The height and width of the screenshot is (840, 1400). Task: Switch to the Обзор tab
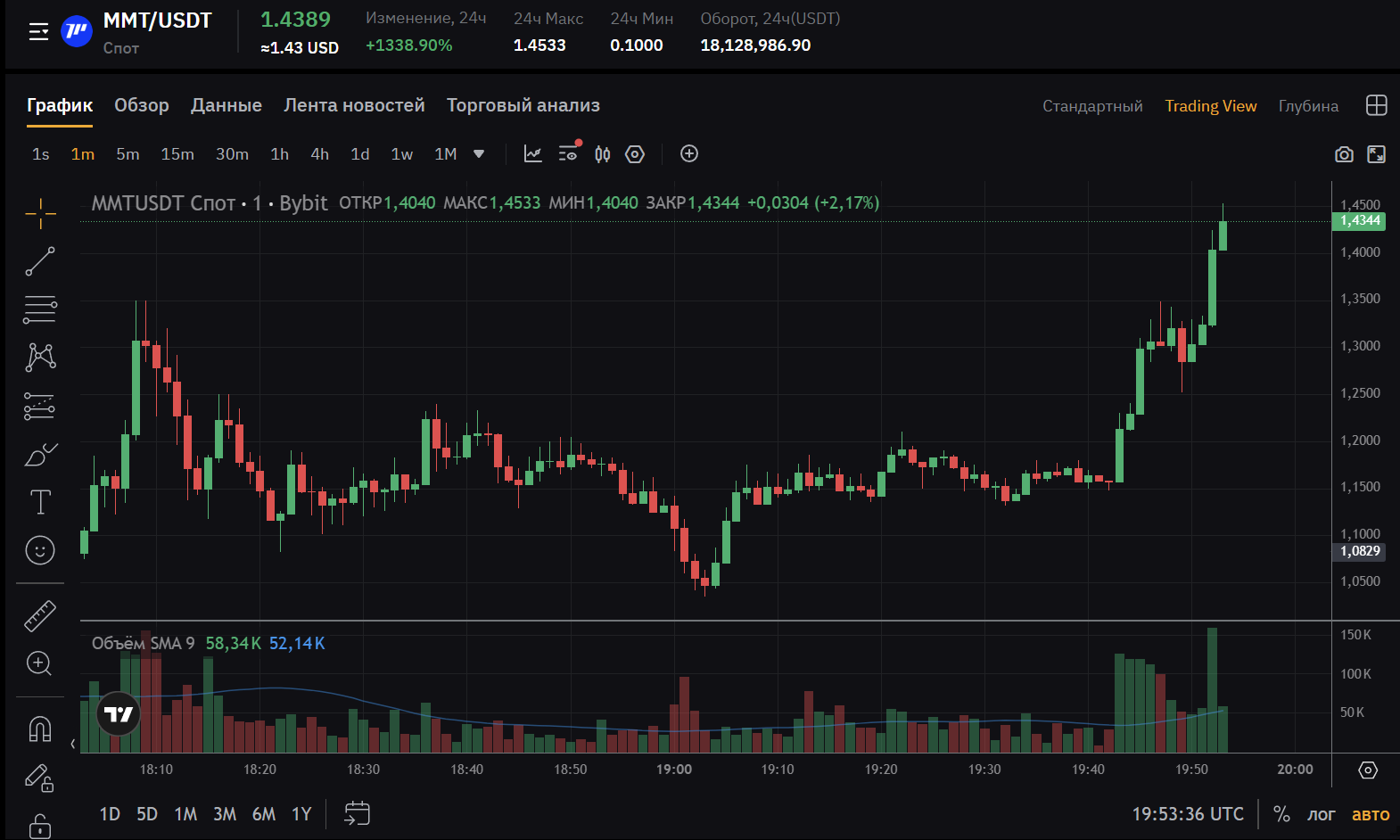point(142,105)
